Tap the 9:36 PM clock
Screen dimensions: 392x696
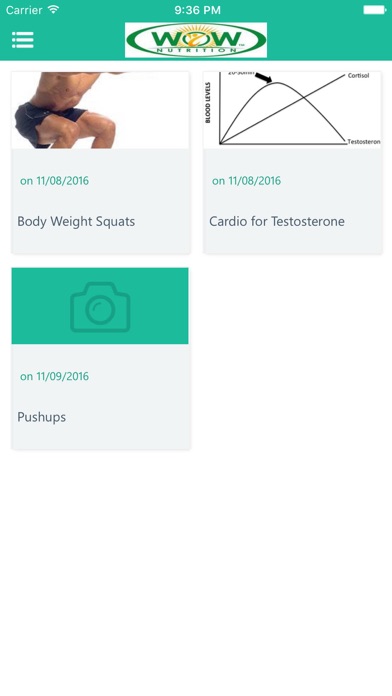[x=197, y=10]
